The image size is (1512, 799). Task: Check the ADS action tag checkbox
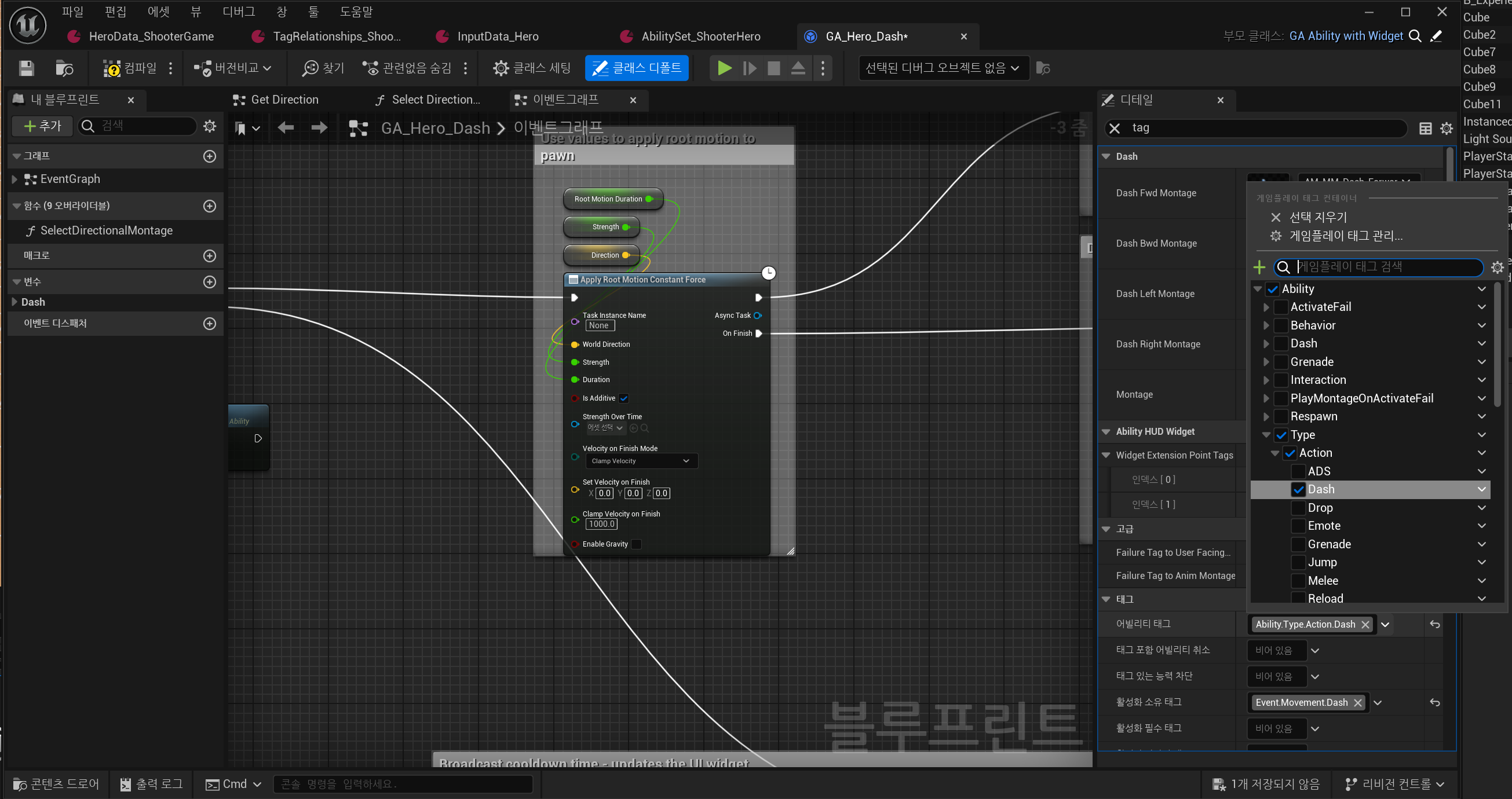click(x=1298, y=472)
